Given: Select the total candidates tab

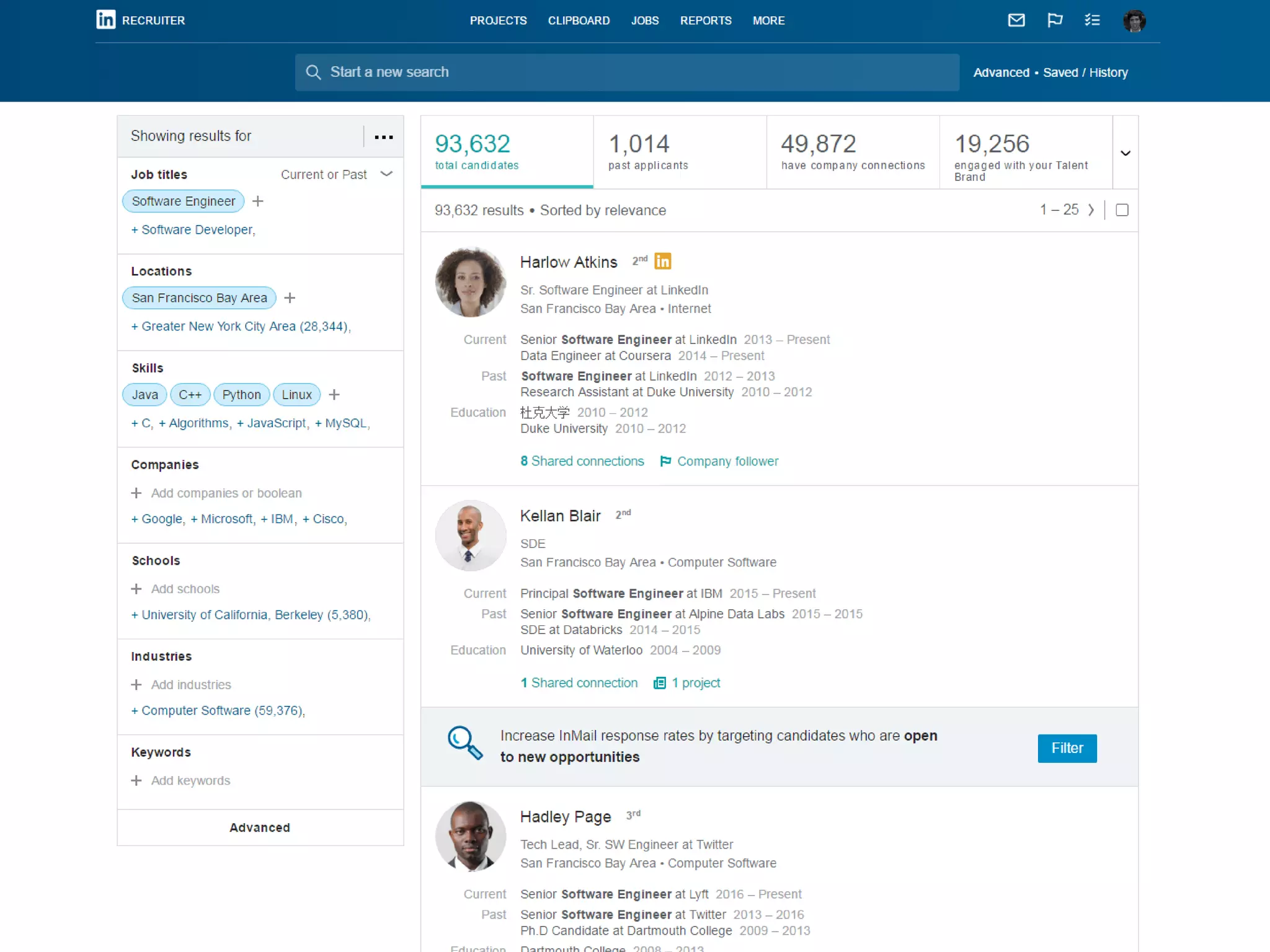Looking at the screenshot, I should coord(507,152).
